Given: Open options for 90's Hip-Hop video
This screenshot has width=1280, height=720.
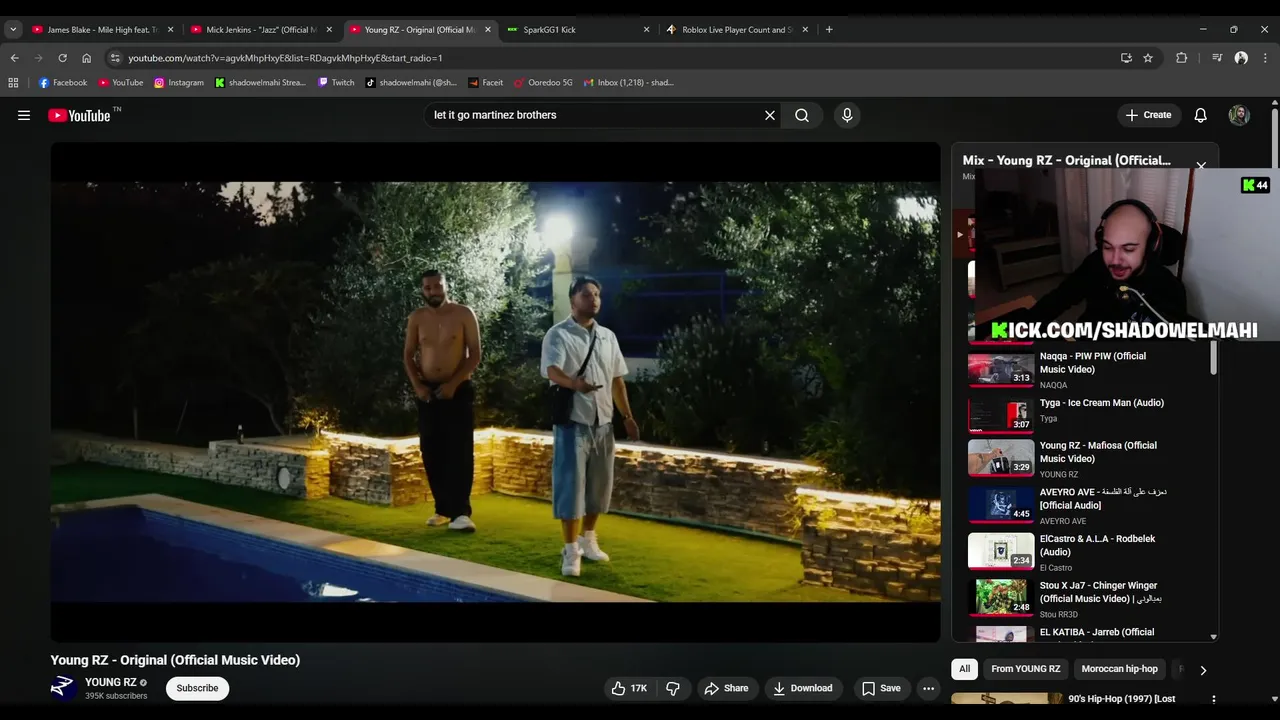Looking at the screenshot, I should pyautogui.click(x=1213, y=700).
